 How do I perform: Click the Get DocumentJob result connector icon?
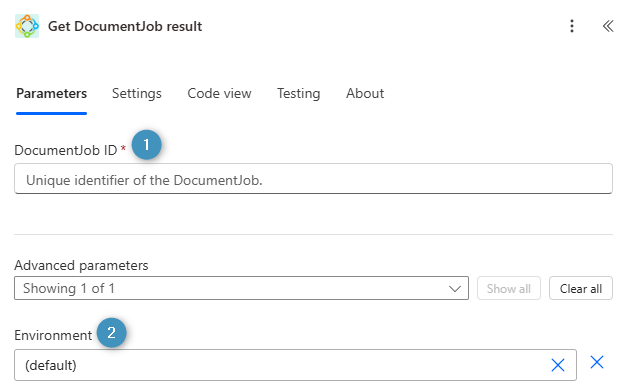(x=27, y=26)
